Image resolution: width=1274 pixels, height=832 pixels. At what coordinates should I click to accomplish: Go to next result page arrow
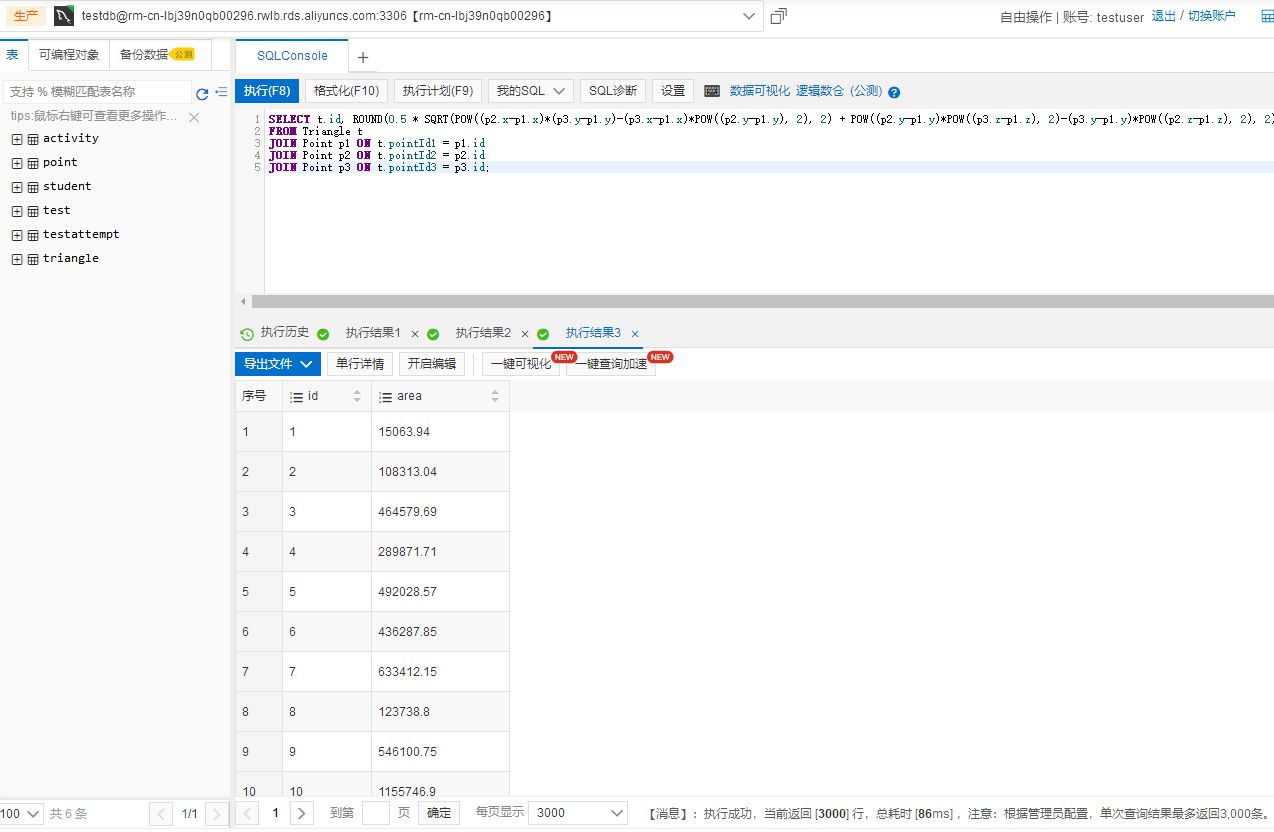(x=302, y=813)
